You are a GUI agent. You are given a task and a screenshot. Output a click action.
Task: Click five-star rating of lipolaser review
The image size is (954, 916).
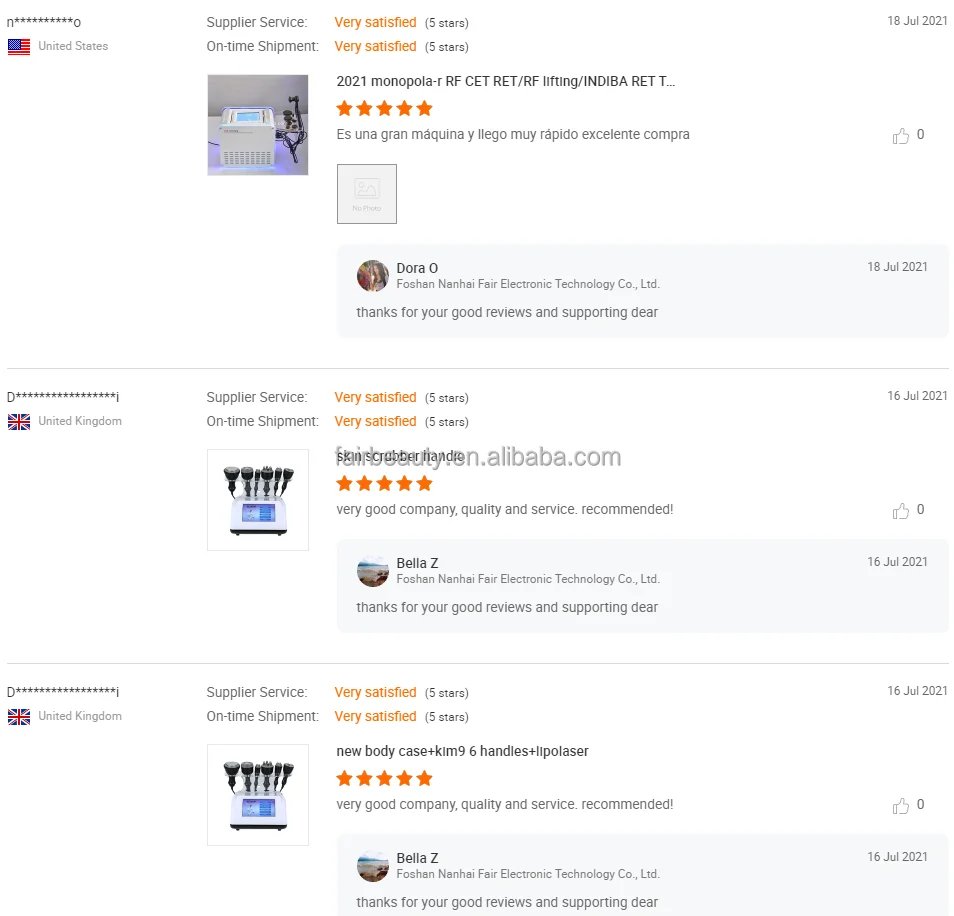click(385, 779)
